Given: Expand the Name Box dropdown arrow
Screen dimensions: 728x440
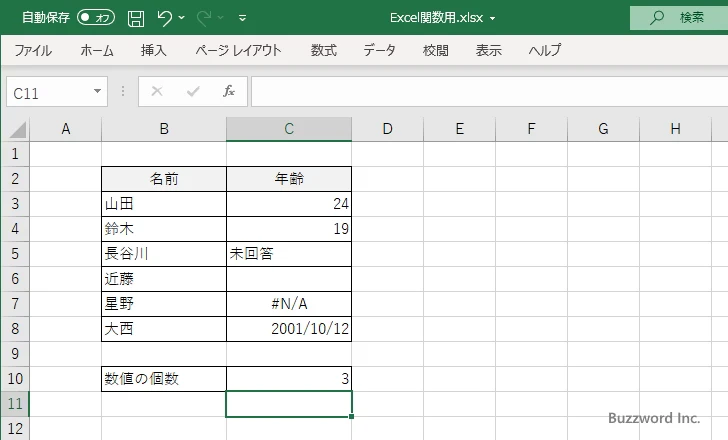Looking at the screenshot, I should [98, 91].
